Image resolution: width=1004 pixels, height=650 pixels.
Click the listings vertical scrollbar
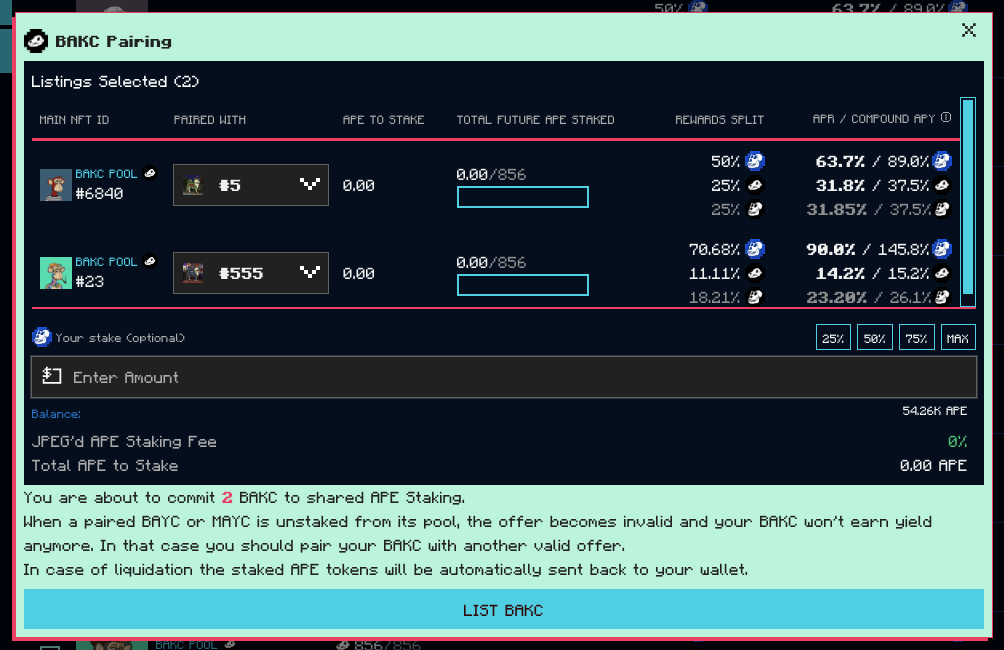(x=967, y=202)
